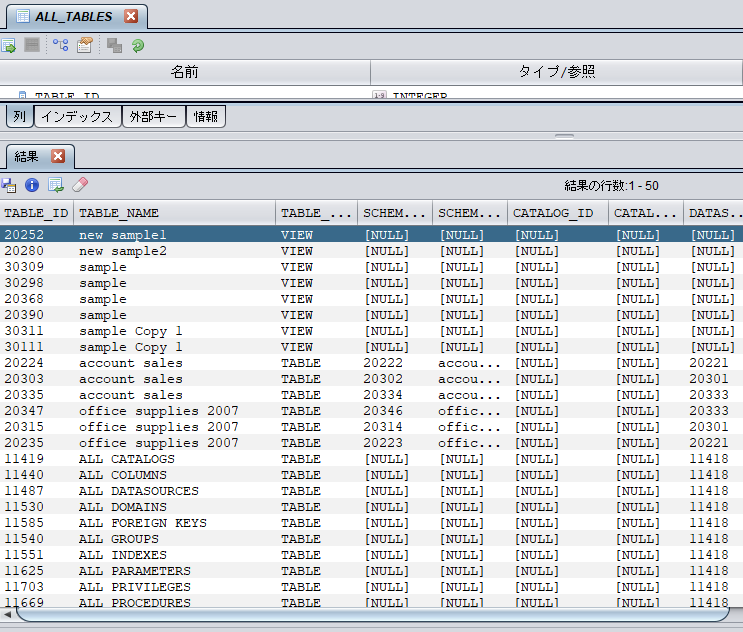Click the タイプ/参照 column header
The height and width of the screenshot is (632, 743).
click(x=557, y=72)
